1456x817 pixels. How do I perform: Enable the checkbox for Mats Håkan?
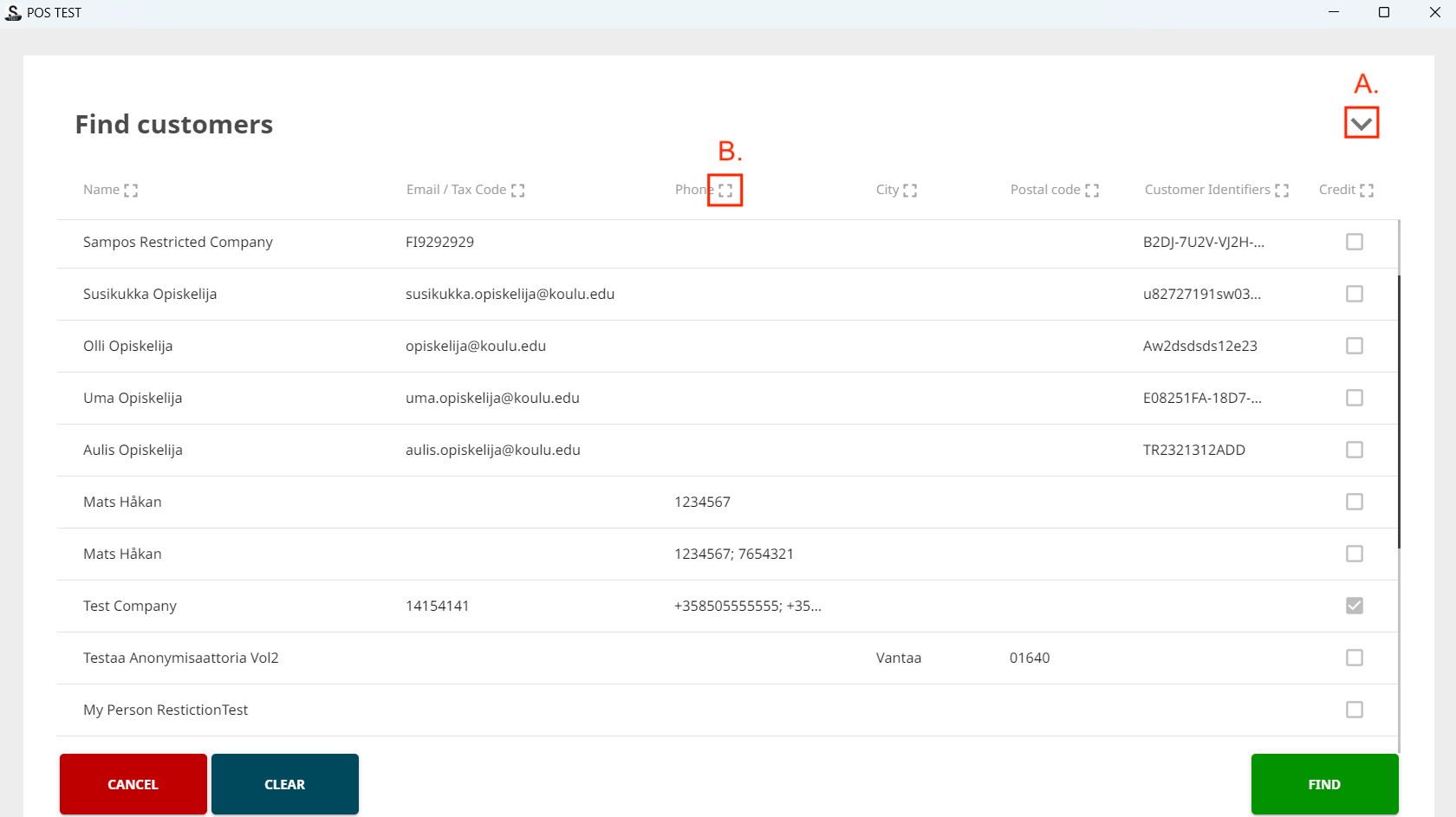pos(1355,502)
